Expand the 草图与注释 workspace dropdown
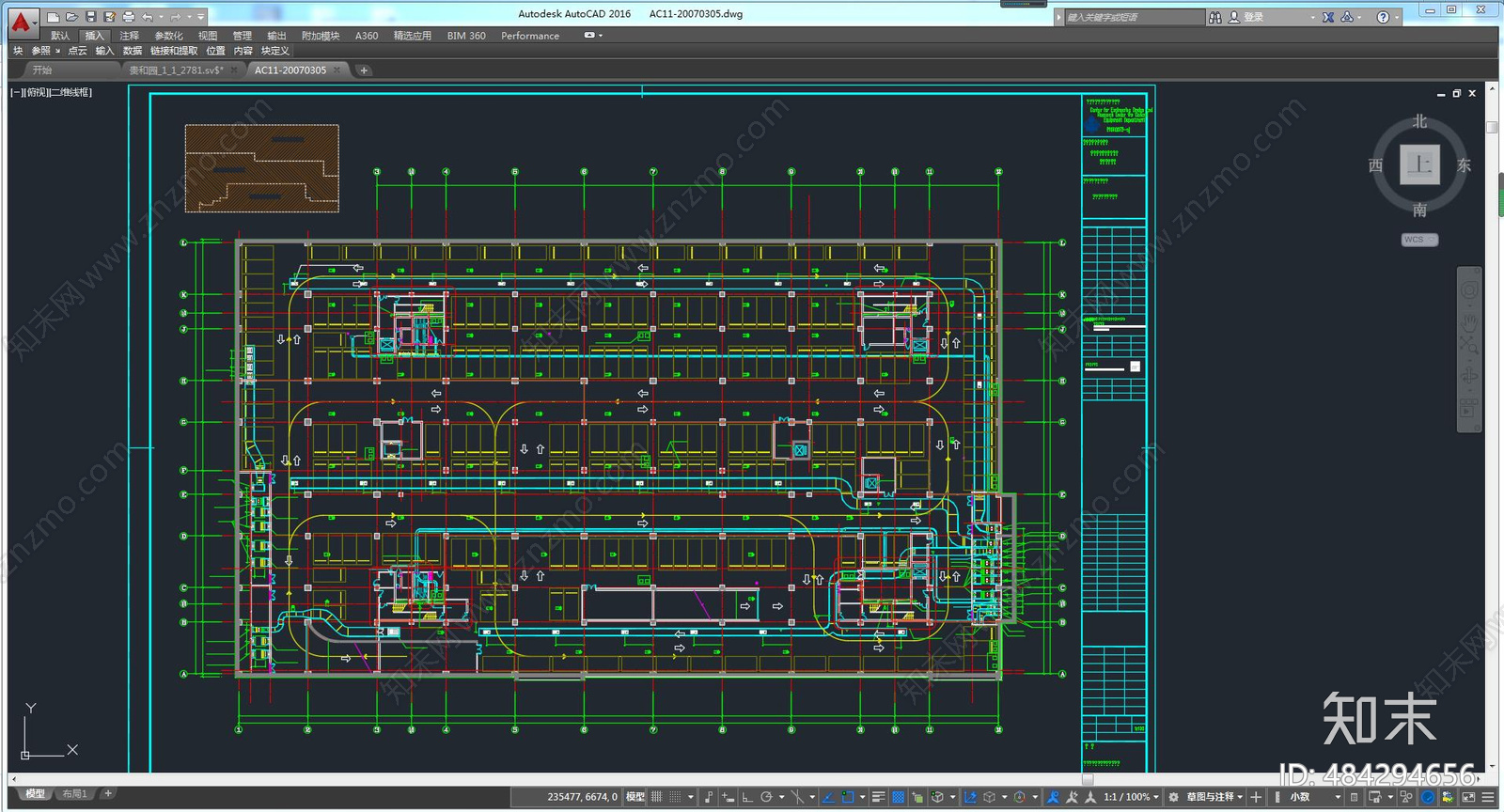This screenshot has height=812, width=1504. (1214, 797)
